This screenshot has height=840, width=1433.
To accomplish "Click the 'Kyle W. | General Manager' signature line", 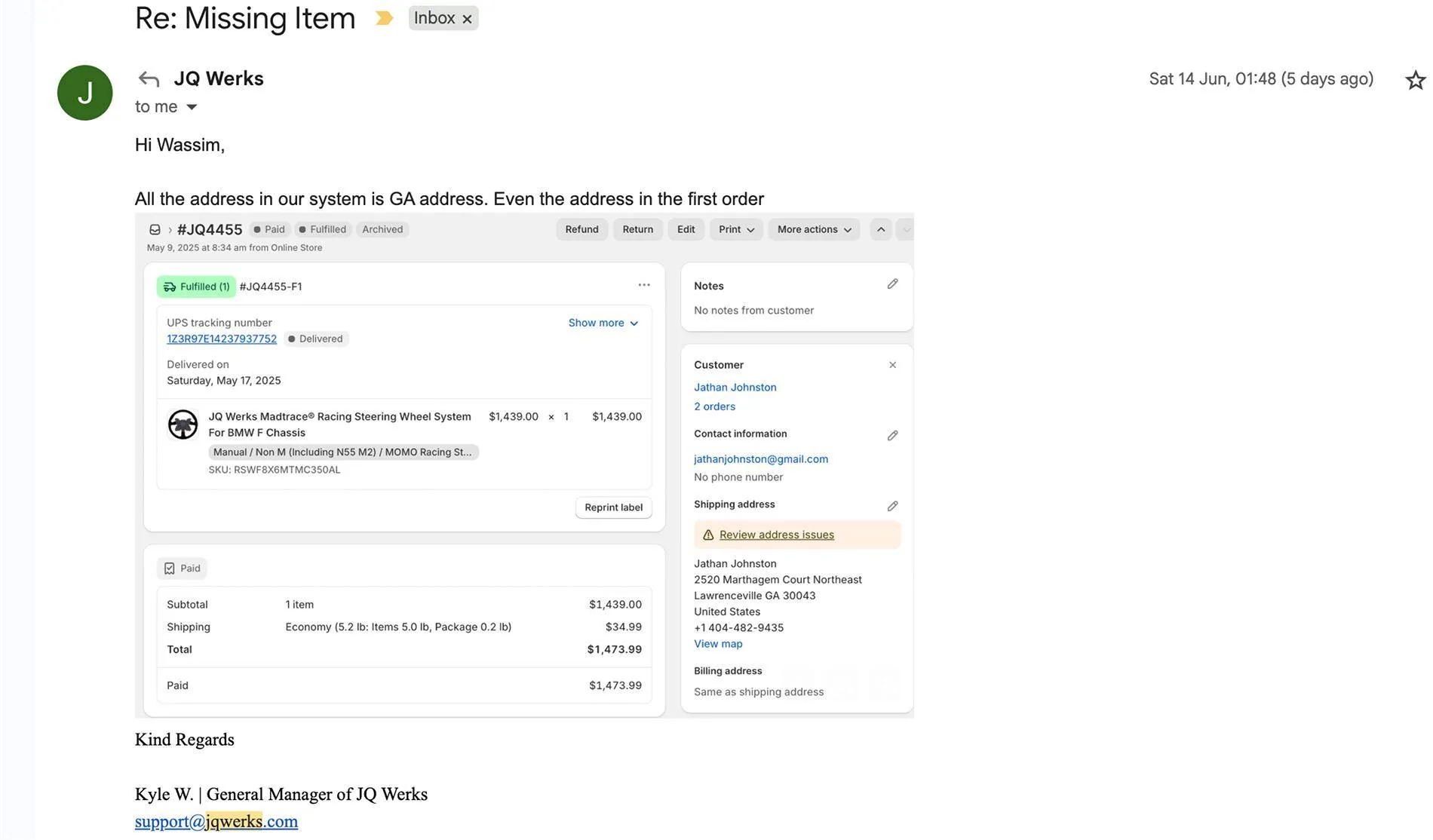I will pyautogui.click(x=281, y=794).
